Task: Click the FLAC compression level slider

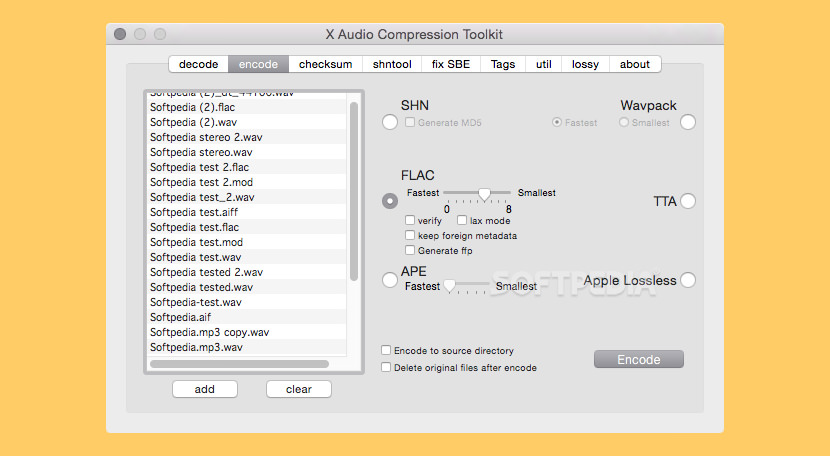Action: [484, 193]
